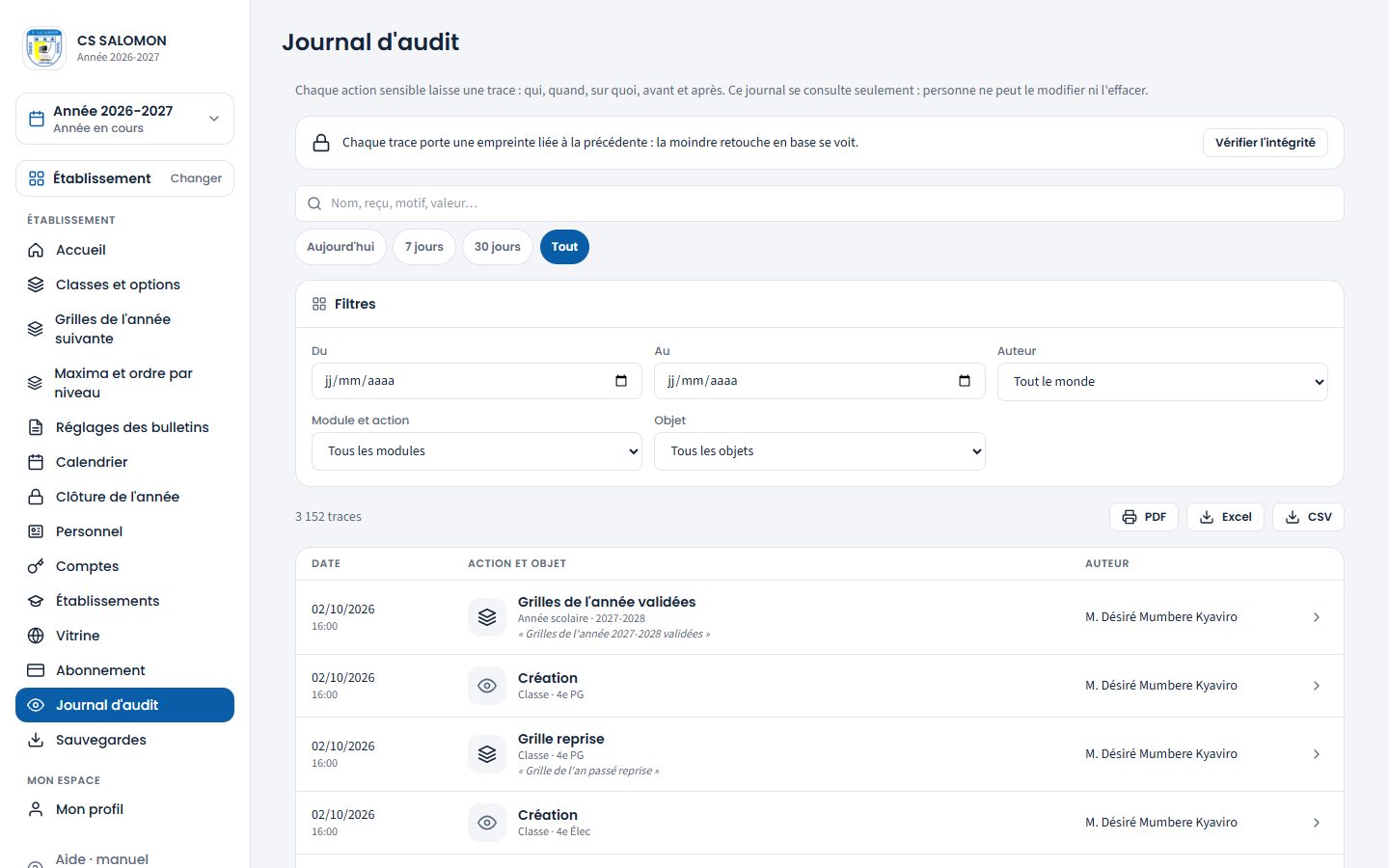Viewport: 1389px width, 868px height.
Task: Filter traces to the last 7 jours
Action: (424, 247)
